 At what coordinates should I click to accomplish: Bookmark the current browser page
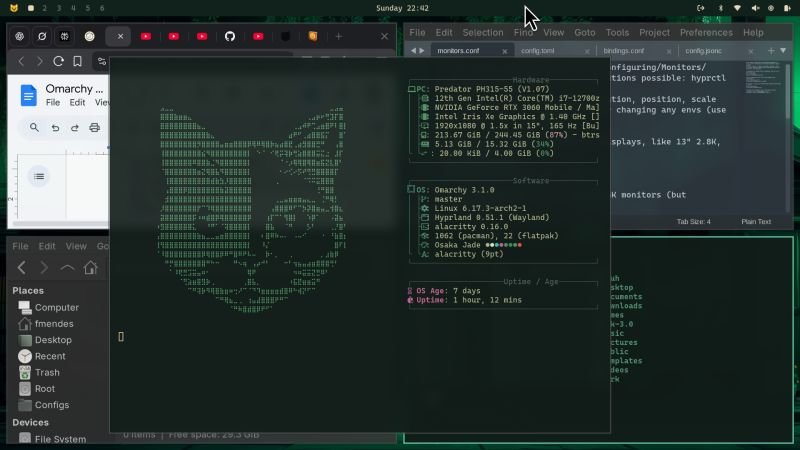[x=78, y=61]
